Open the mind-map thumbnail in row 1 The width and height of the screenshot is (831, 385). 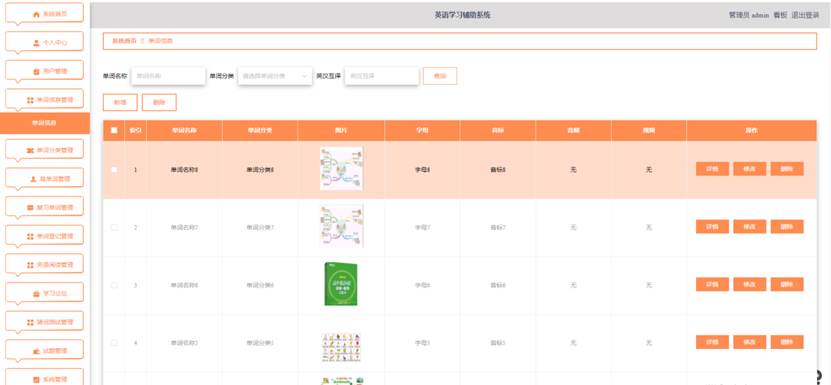(x=341, y=169)
